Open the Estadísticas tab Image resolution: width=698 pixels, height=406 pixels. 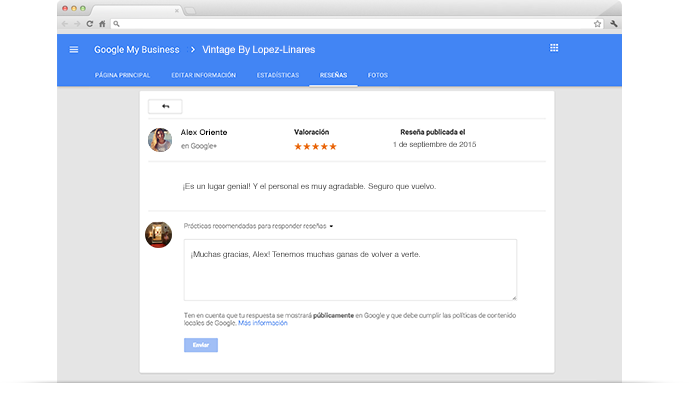[278, 75]
